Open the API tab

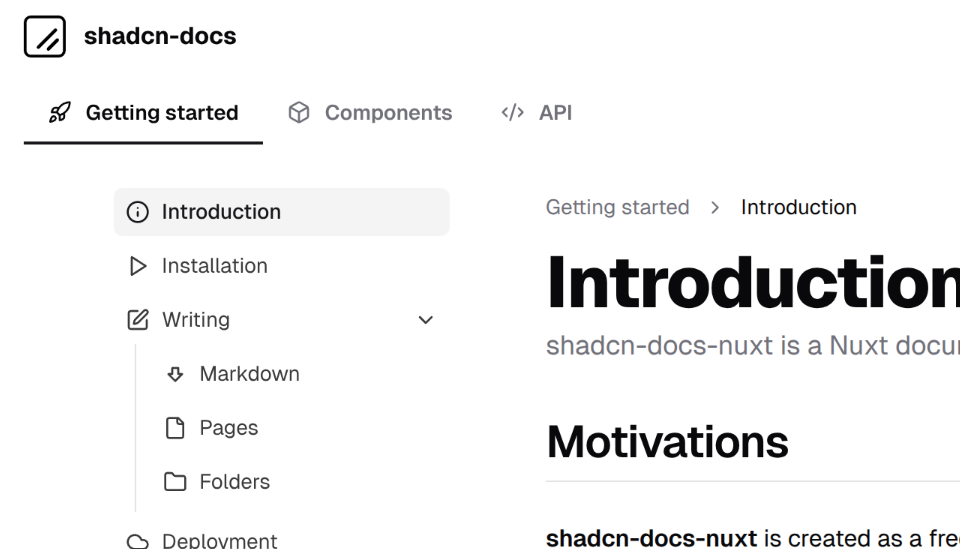[555, 113]
